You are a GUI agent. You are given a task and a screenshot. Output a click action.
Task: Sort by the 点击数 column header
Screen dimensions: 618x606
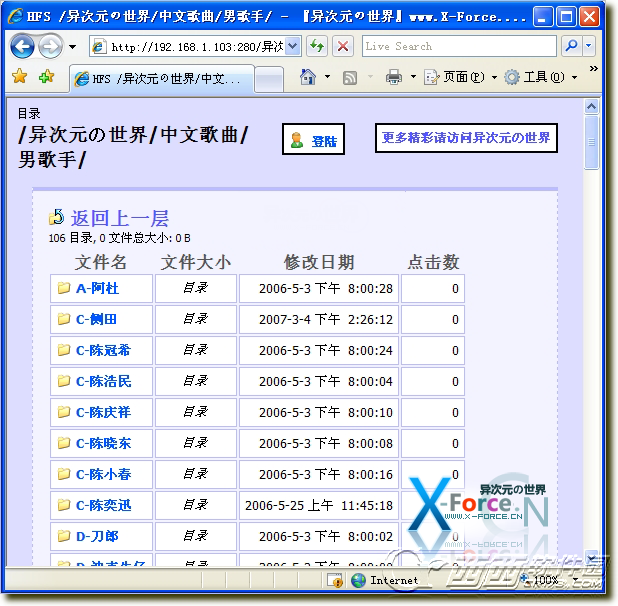point(433,262)
